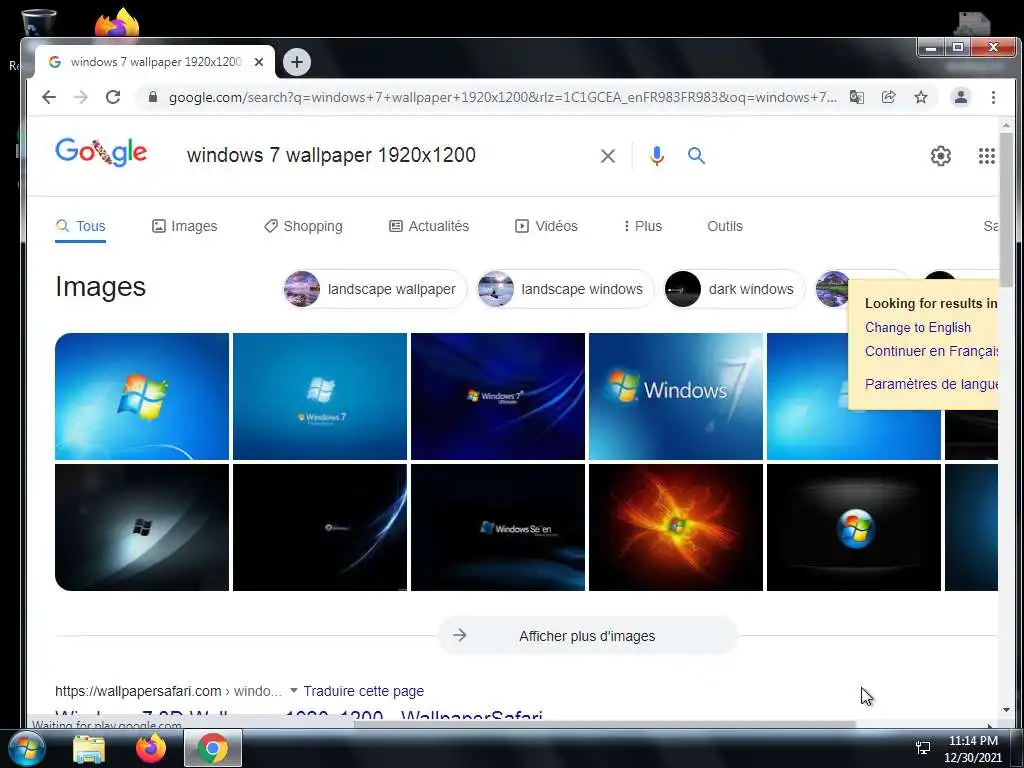Click Chrome taskbar button
Viewport: 1024px width, 768px height.
pyautogui.click(x=213, y=748)
